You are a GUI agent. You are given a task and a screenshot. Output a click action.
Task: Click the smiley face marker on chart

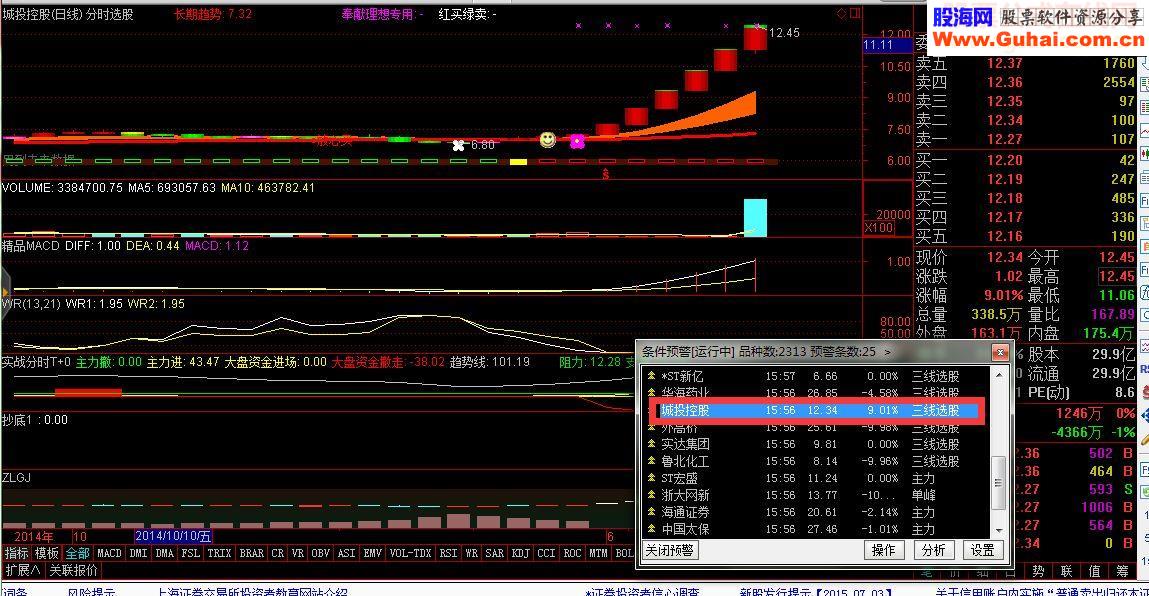pyautogui.click(x=547, y=139)
